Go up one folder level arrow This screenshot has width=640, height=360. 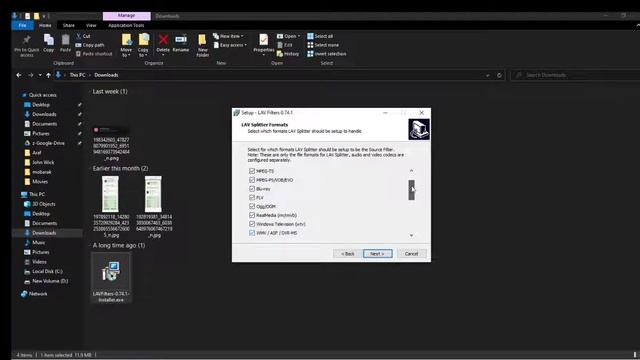coord(49,75)
